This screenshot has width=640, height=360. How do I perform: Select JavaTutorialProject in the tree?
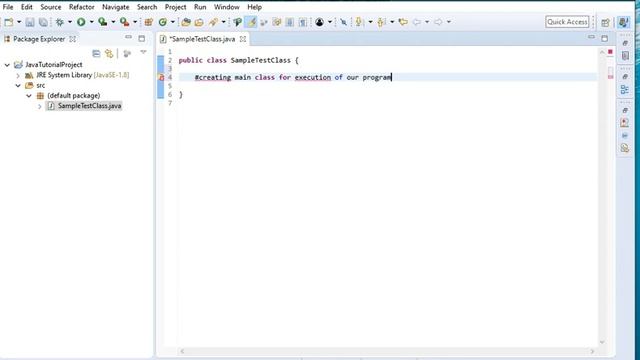53,65
